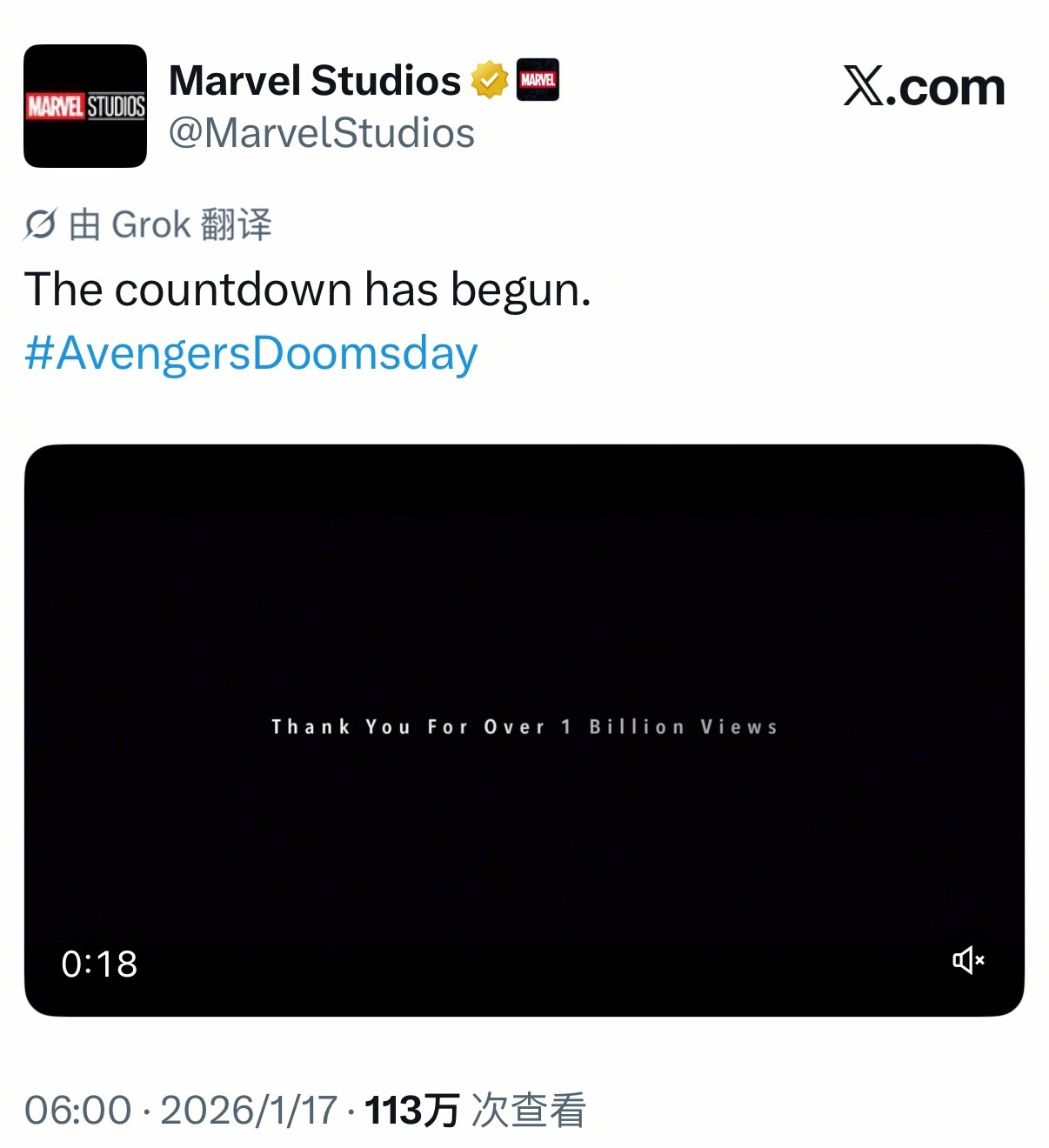Click "Thank You For Over 1 Billion Views" caption
The width and height of the screenshot is (1049, 1148).
(x=524, y=727)
